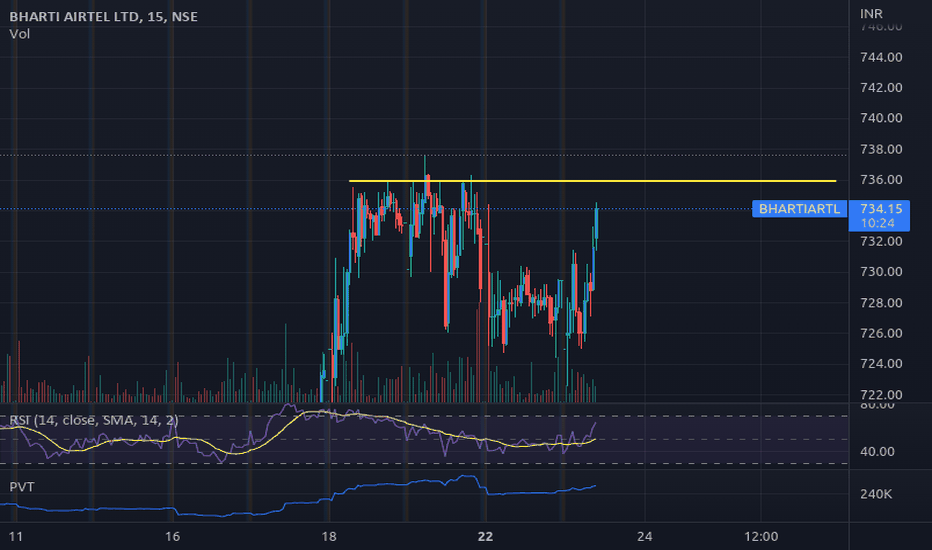Click the 732.00 price axis label
The width and height of the screenshot is (932, 550).
click(881, 241)
